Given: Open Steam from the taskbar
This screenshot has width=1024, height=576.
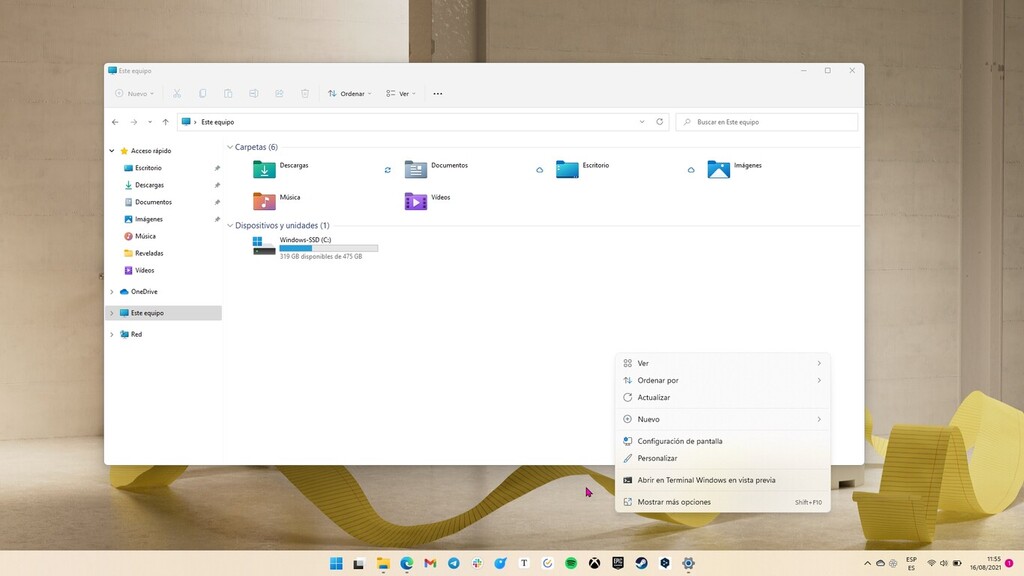Looking at the screenshot, I should [643, 563].
